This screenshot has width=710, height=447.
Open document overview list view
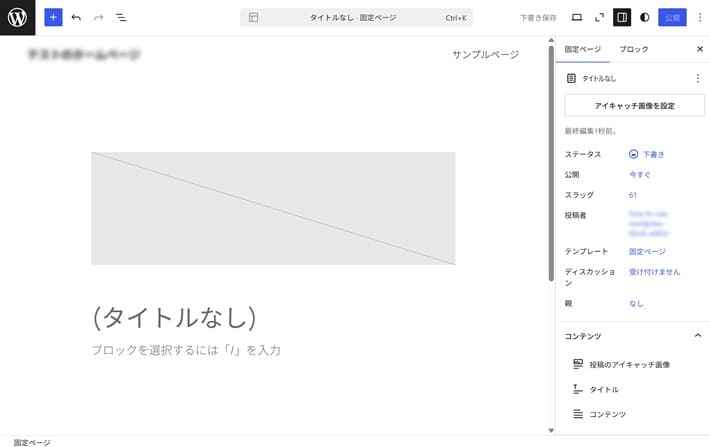point(121,18)
